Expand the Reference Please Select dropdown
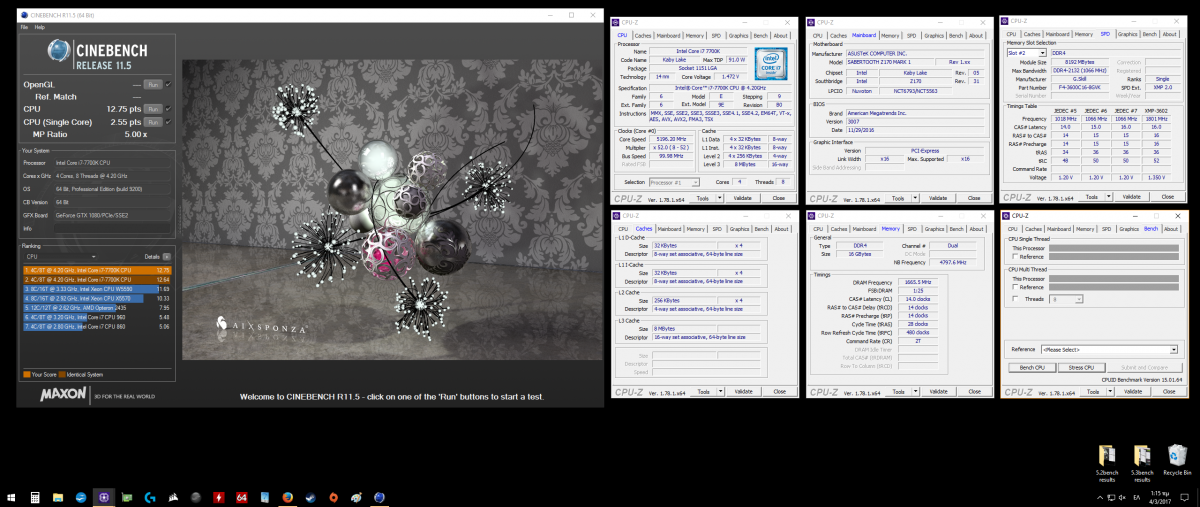 [x=1110, y=349]
